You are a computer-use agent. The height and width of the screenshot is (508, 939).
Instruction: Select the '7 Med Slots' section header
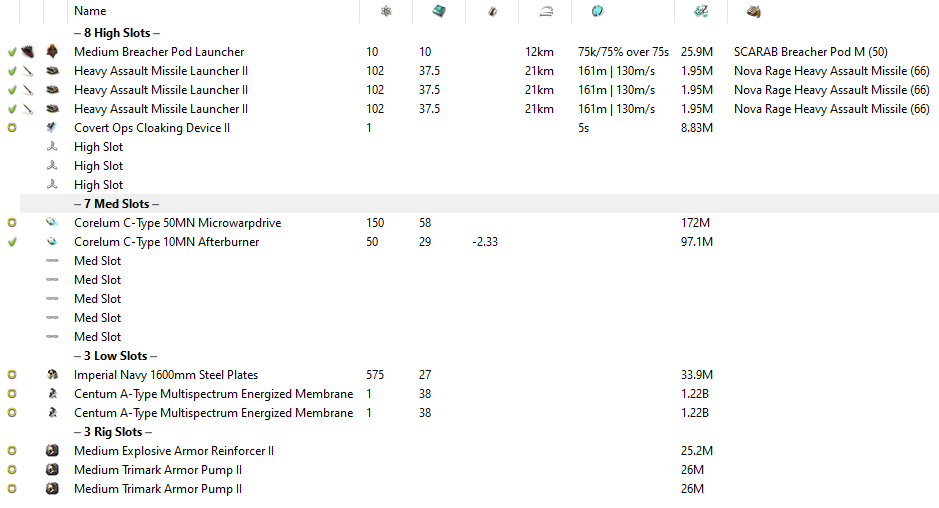(116, 204)
